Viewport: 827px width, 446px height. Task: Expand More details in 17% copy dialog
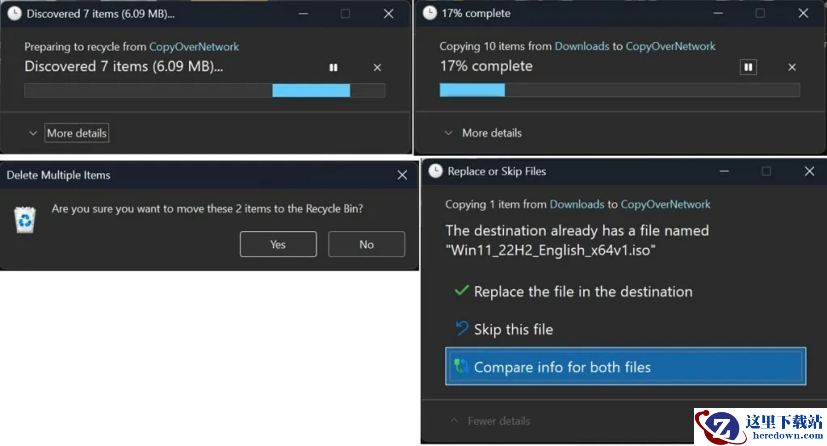483,133
